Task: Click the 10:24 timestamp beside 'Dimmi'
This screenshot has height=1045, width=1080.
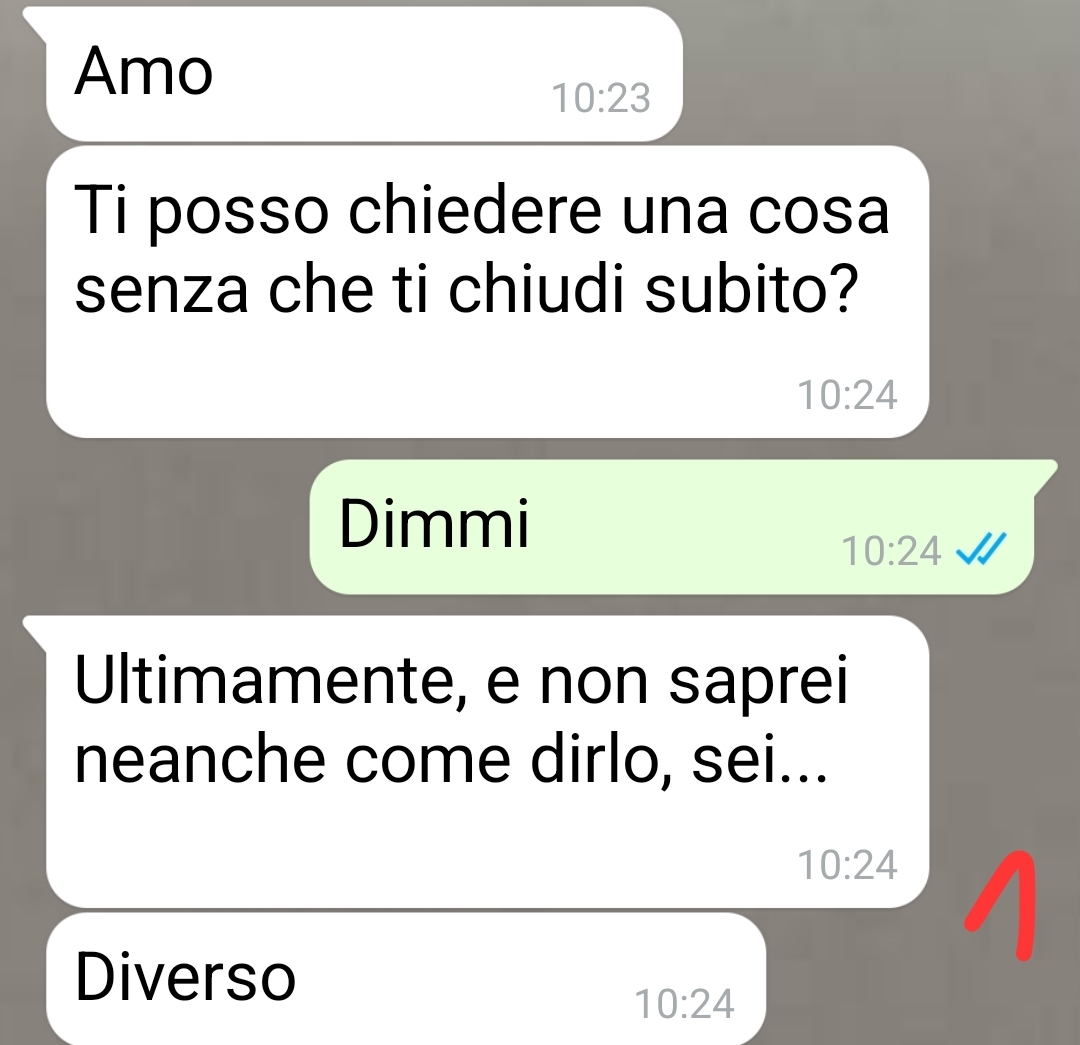Action: click(891, 551)
